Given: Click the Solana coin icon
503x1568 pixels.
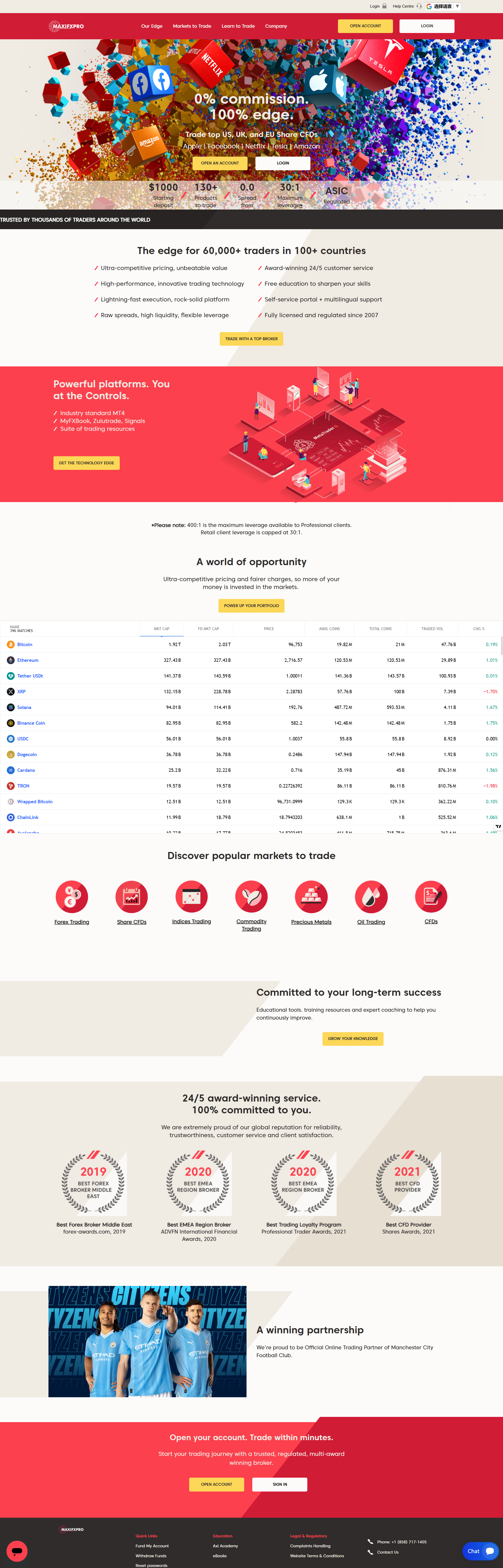Looking at the screenshot, I should click(10, 707).
